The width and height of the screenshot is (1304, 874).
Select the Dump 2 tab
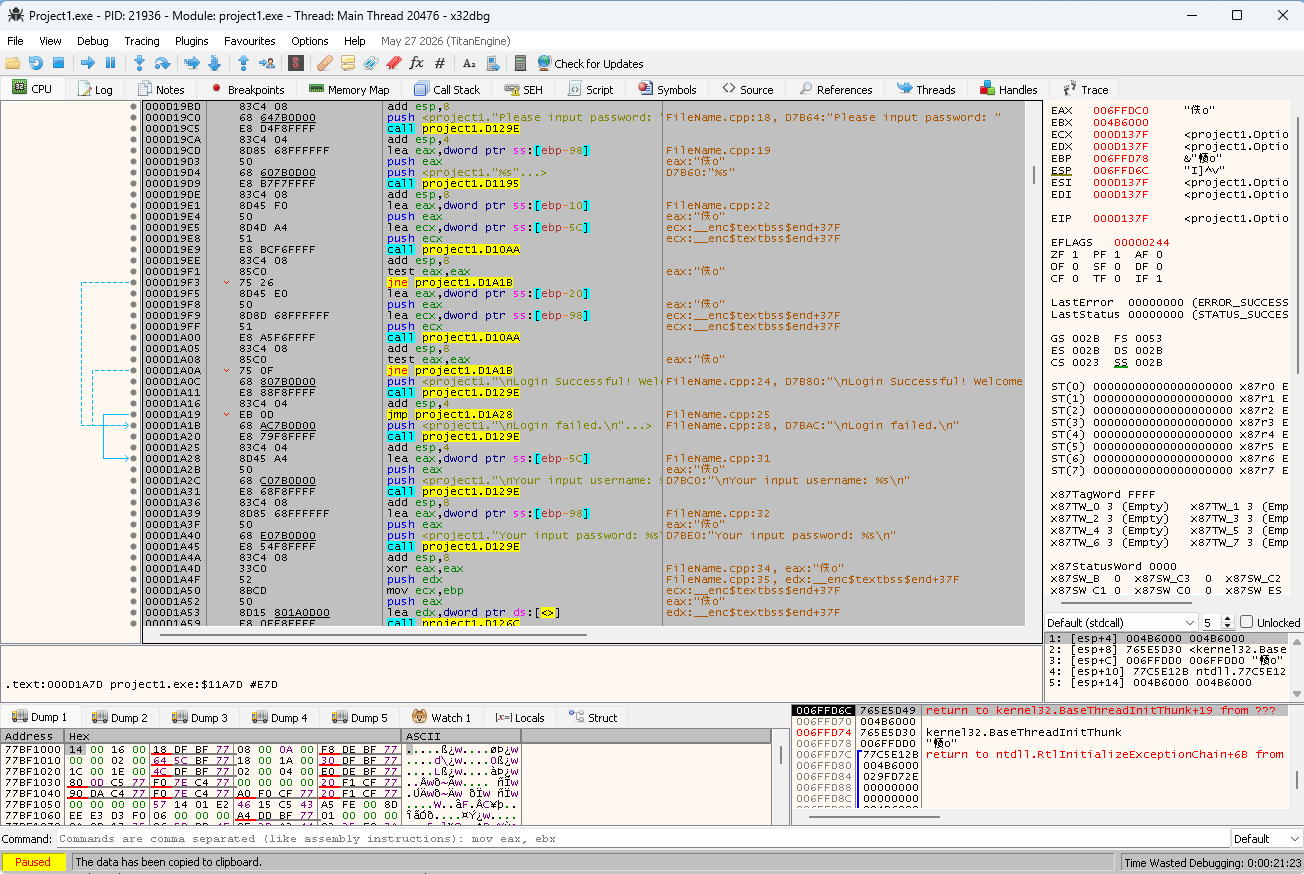point(120,717)
